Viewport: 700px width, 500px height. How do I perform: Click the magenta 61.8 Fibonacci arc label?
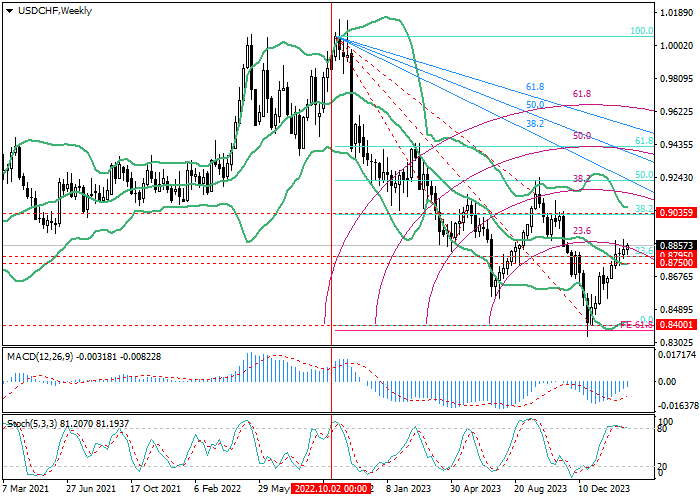pyautogui.click(x=582, y=94)
